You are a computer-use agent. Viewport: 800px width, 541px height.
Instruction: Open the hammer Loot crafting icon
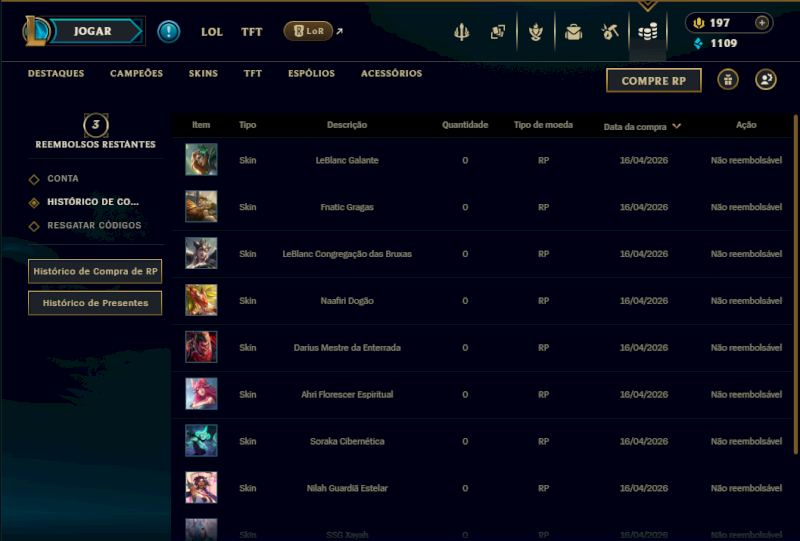point(610,32)
